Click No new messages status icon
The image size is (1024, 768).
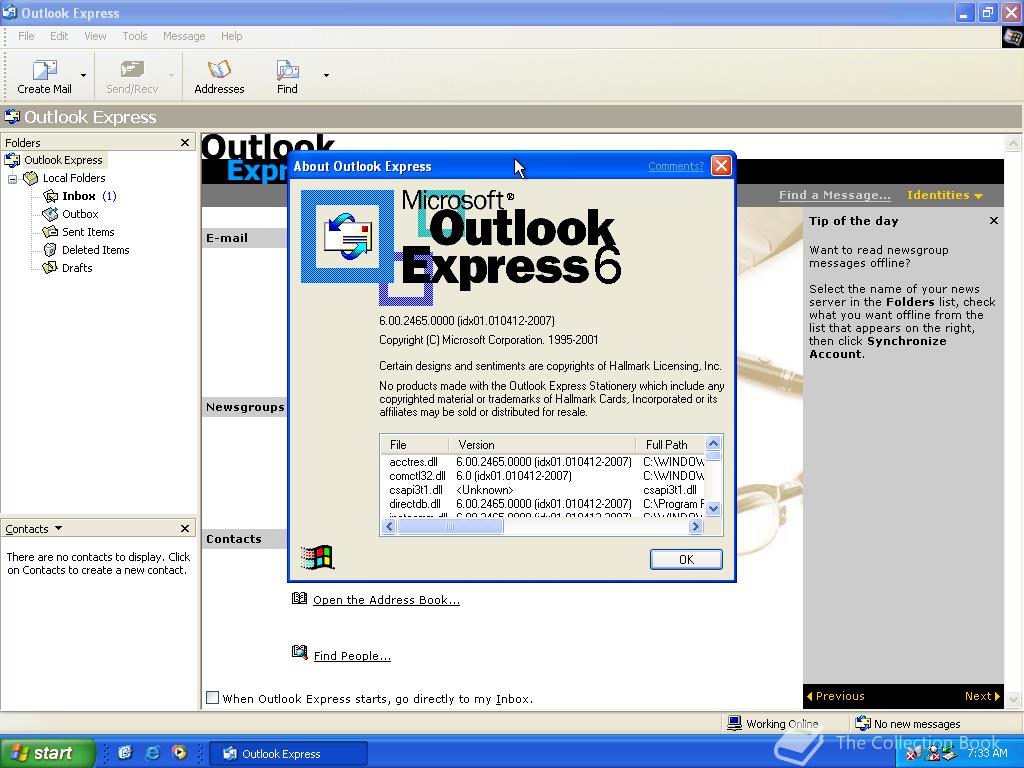[x=863, y=723]
